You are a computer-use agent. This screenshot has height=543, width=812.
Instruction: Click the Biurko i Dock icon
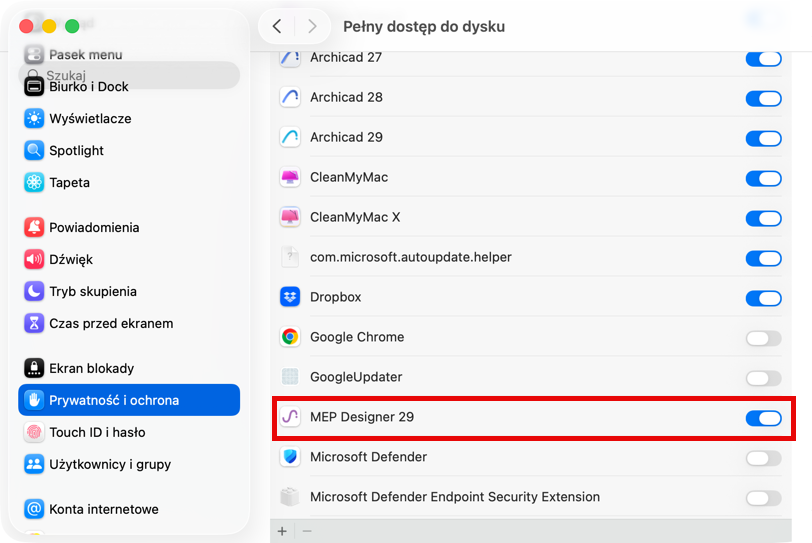click(x=34, y=86)
